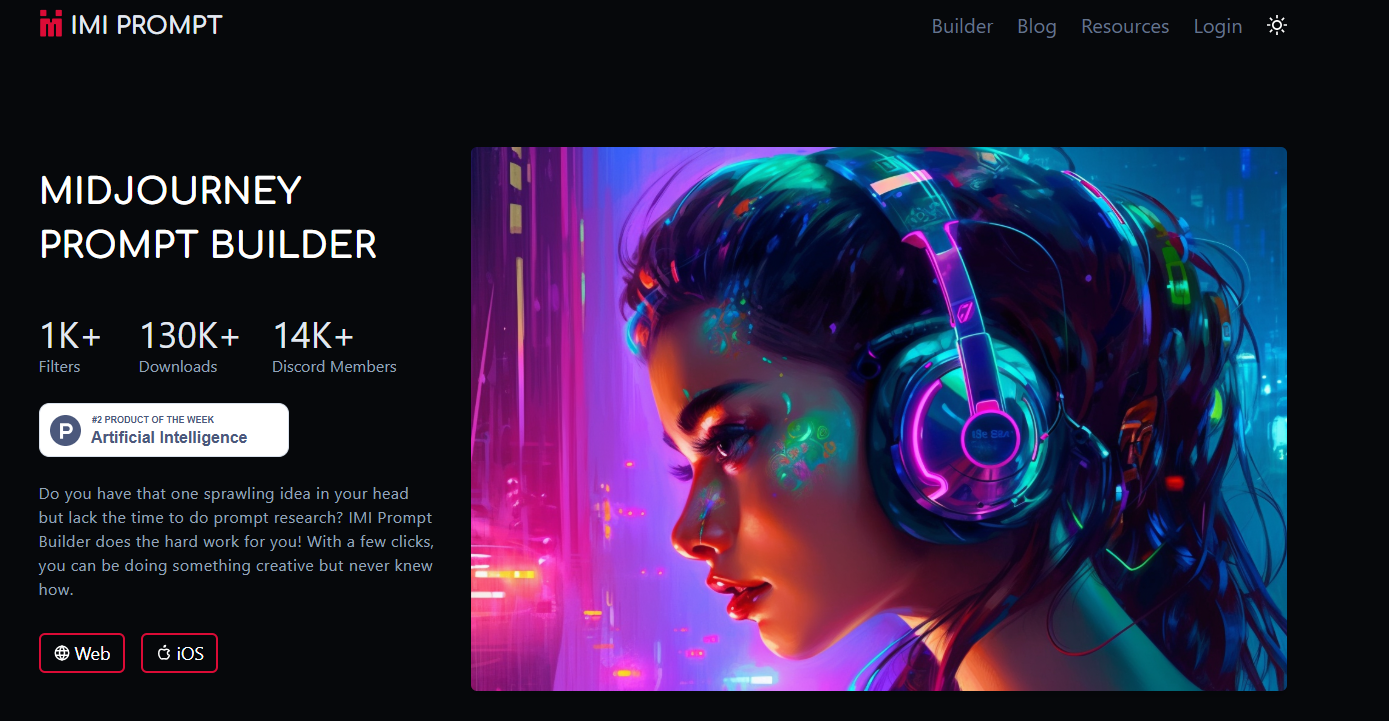Image resolution: width=1389 pixels, height=721 pixels.
Task: Toggle the light/dark theme sun icon
Action: tap(1277, 26)
